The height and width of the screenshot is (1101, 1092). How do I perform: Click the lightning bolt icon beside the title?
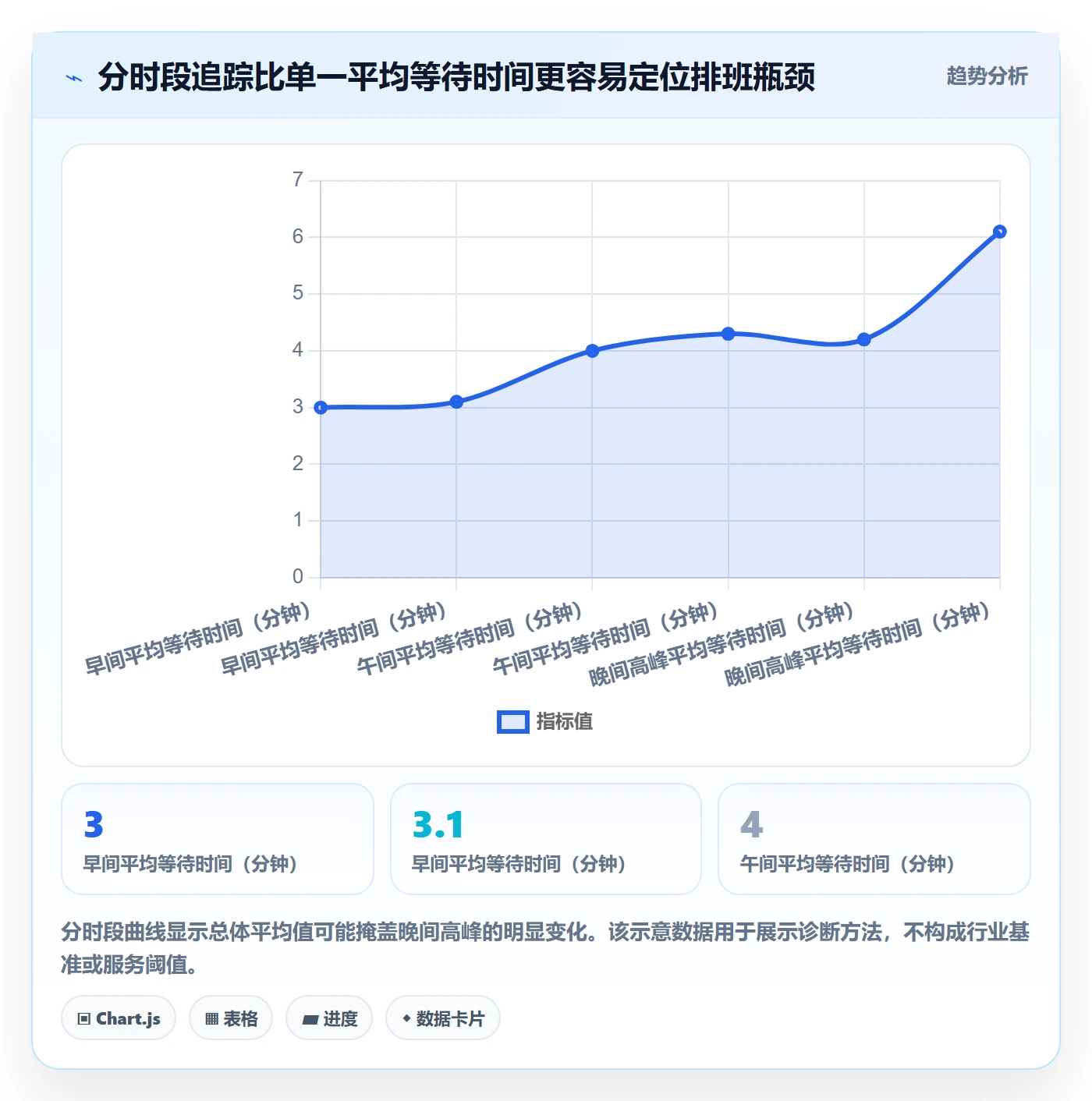[x=74, y=78]
